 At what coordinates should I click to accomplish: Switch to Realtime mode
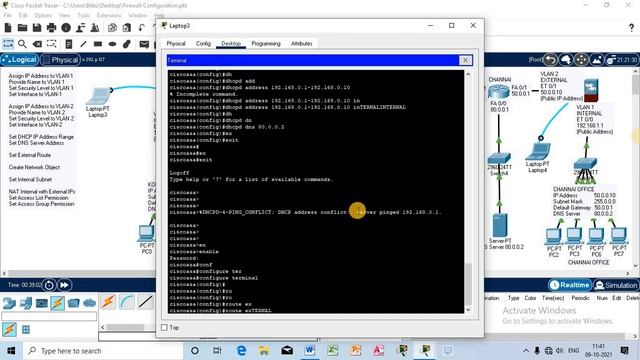pyautogui.click(x=570, y=285)
